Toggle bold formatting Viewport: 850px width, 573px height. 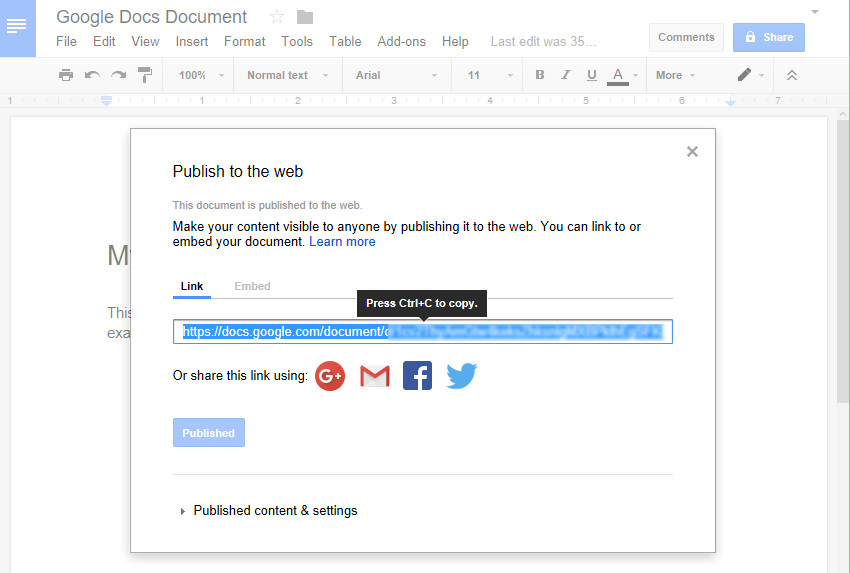(x=539, y=75)
